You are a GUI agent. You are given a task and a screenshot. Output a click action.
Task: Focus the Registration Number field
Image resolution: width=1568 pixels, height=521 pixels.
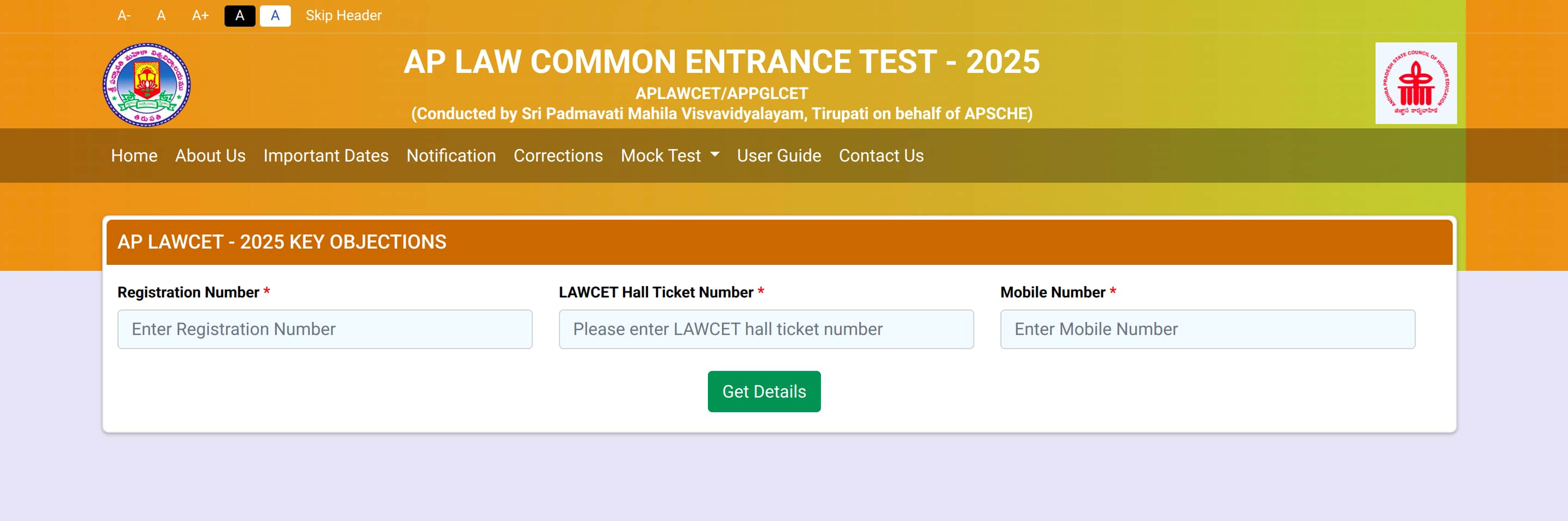pos(325,329)
